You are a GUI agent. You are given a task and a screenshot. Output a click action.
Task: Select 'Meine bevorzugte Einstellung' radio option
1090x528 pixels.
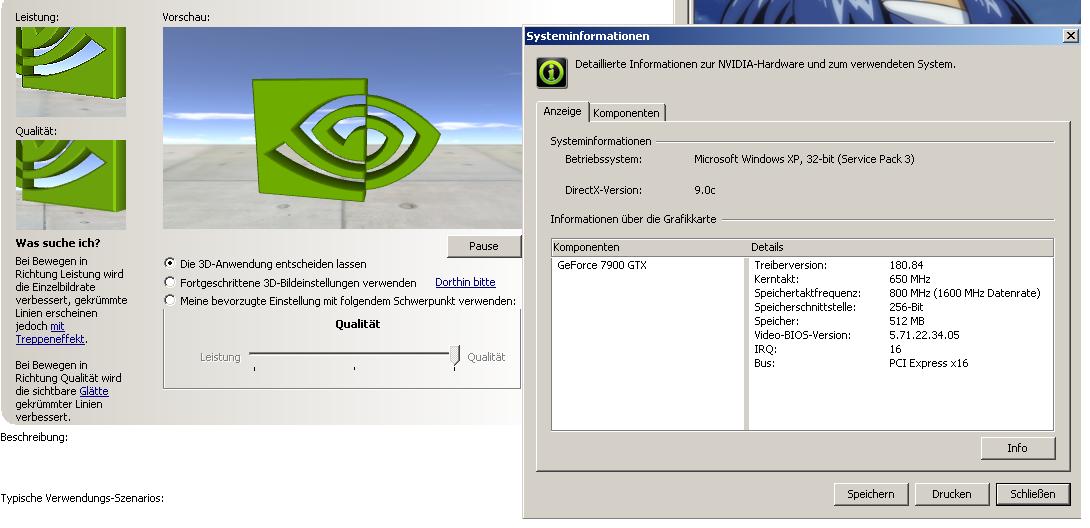[170, 300]
